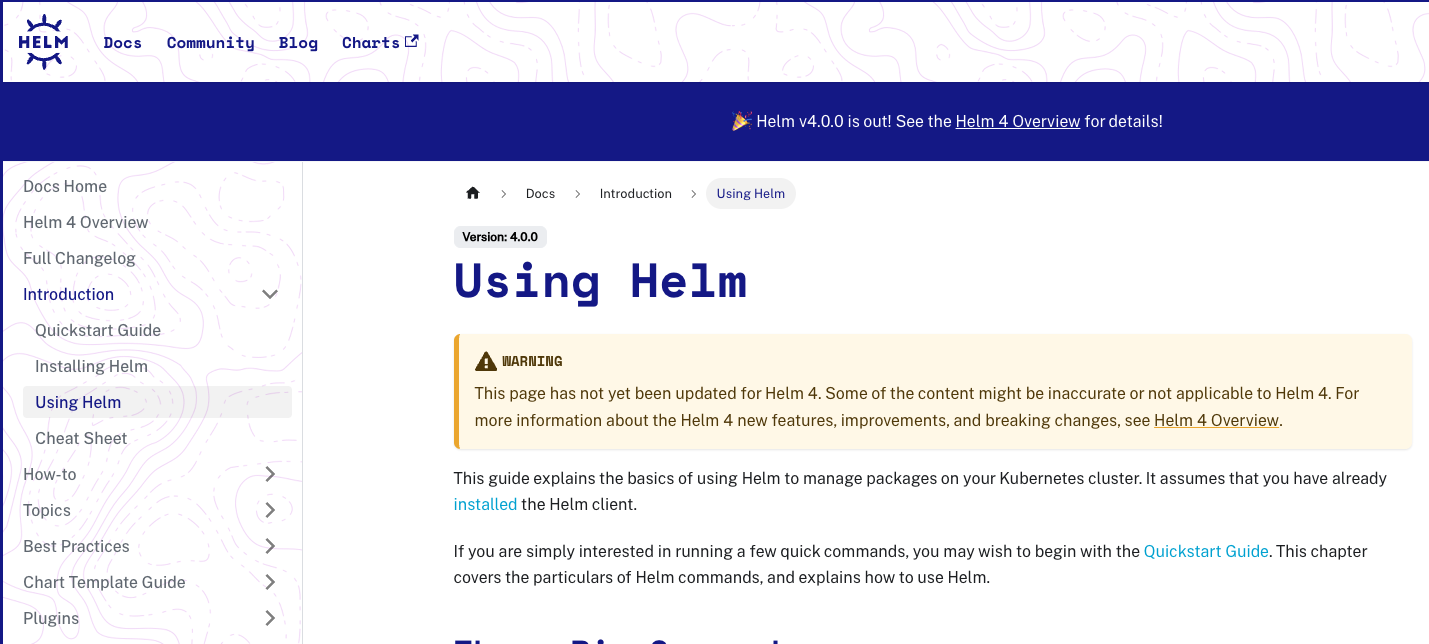Viewport: 1429px width, 644px height.
Task: Expand the Topics section chevron
Action: pyautogui.click(x=269, y=510)
